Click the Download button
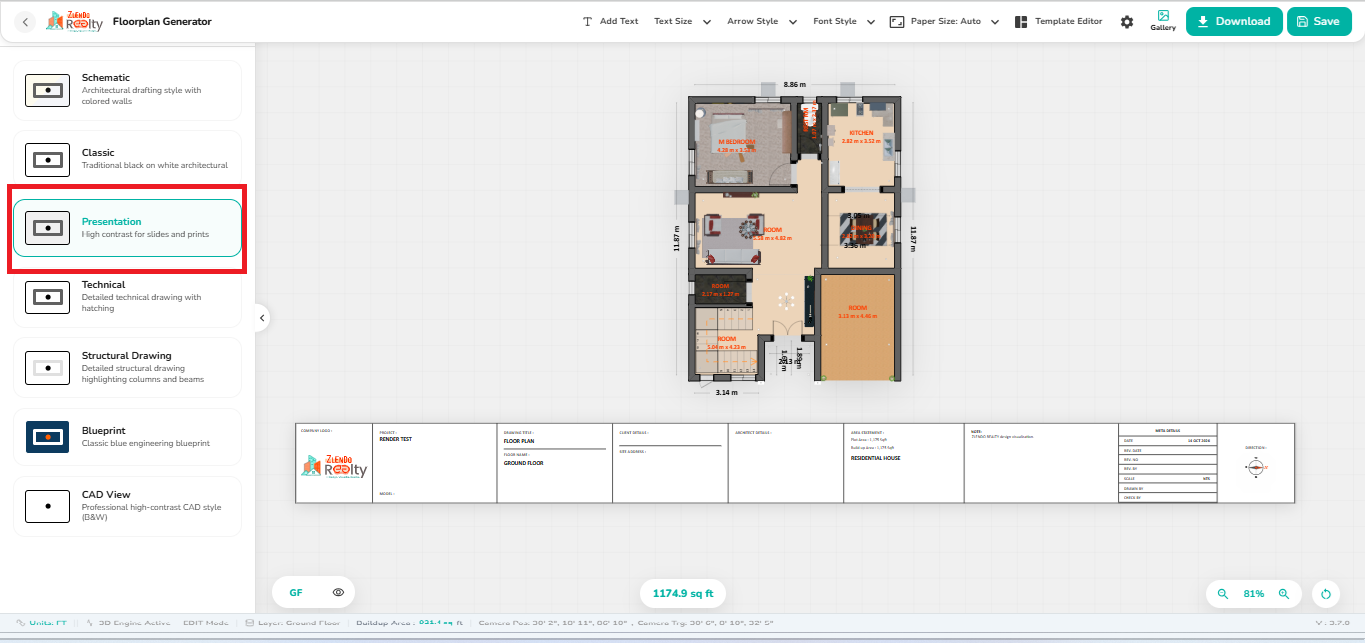 coord(1234,21)
